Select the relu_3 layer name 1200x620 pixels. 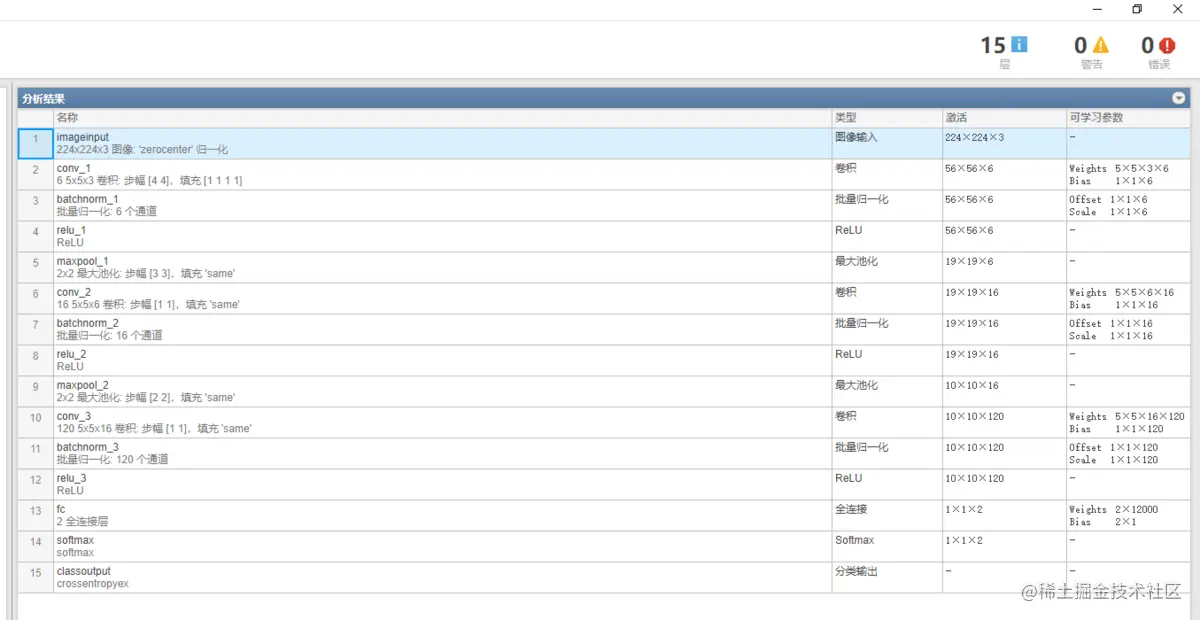[x=72, y=478]
